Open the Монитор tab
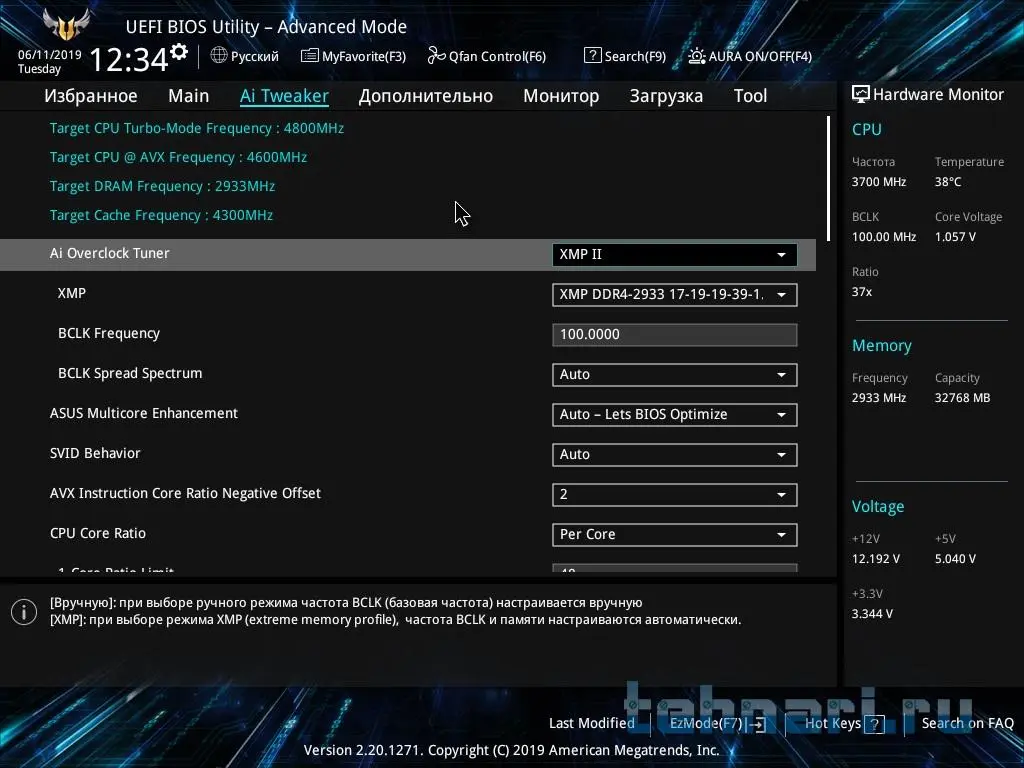Screen dimensions: 1024x768 point(561,96)
